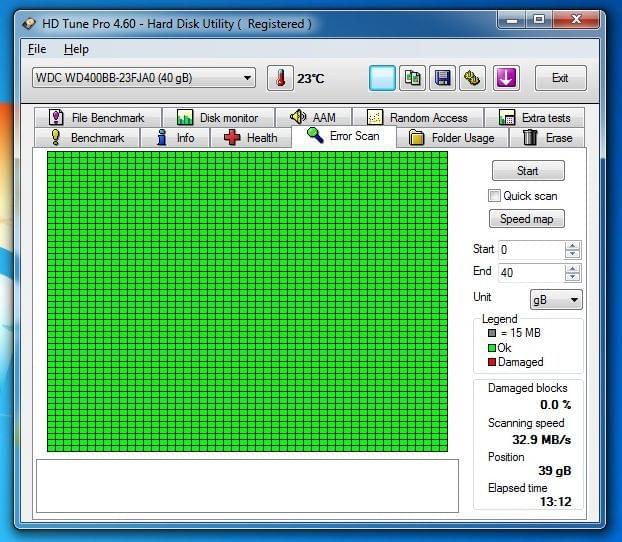Click the thermometer temperature icon
This screenshot has height=542, width=622.
point(280,78)
